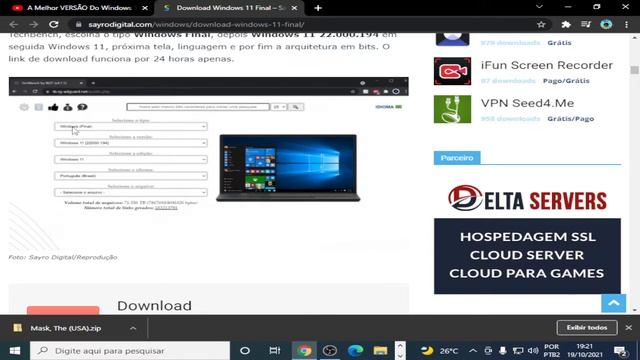Click page vertical scrollbar thumb
This screenshot has width=640, height=360.
pyautogui.click(x=634, y=70)
